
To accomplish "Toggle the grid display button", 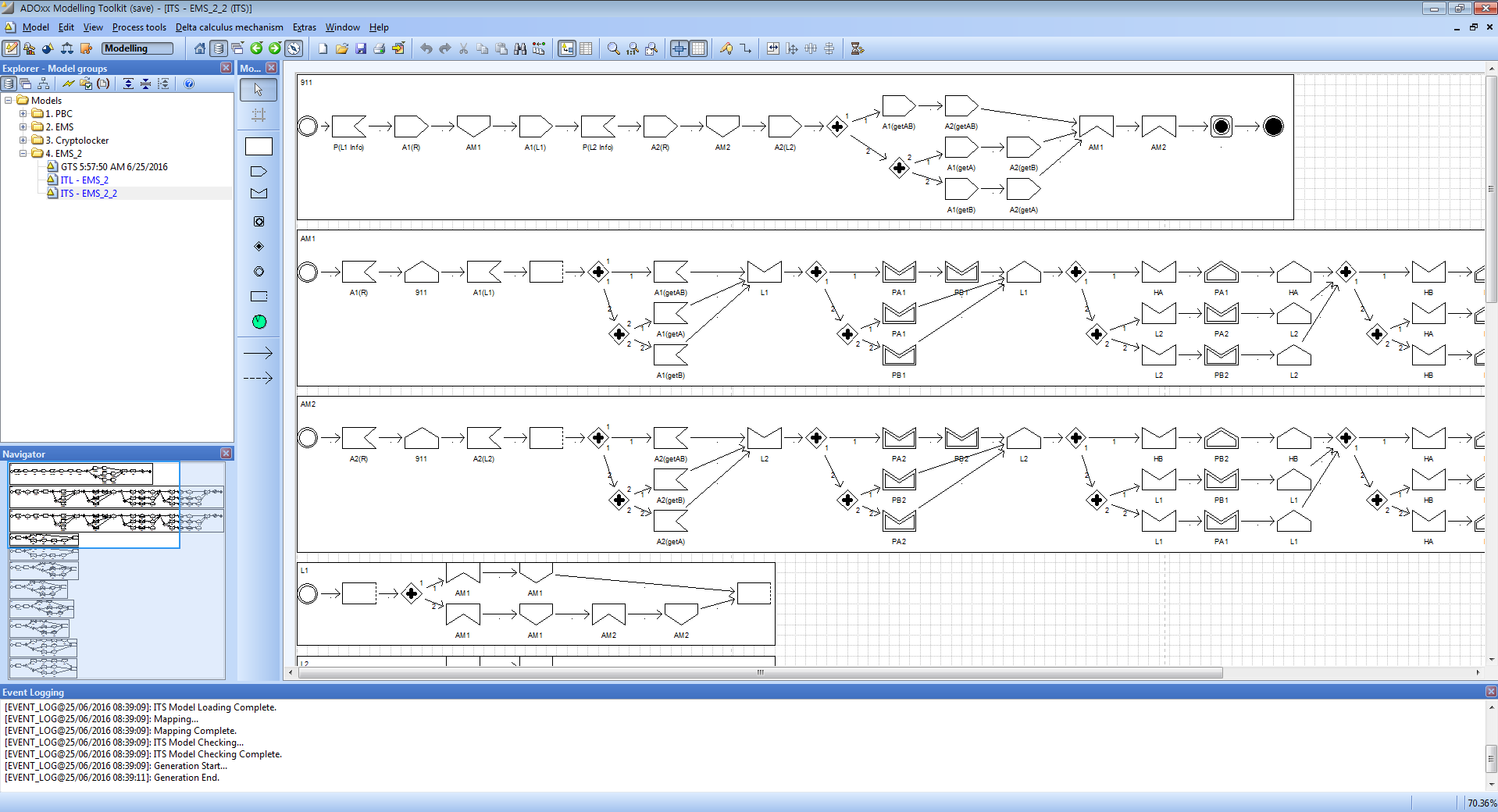I will (698, 48).
